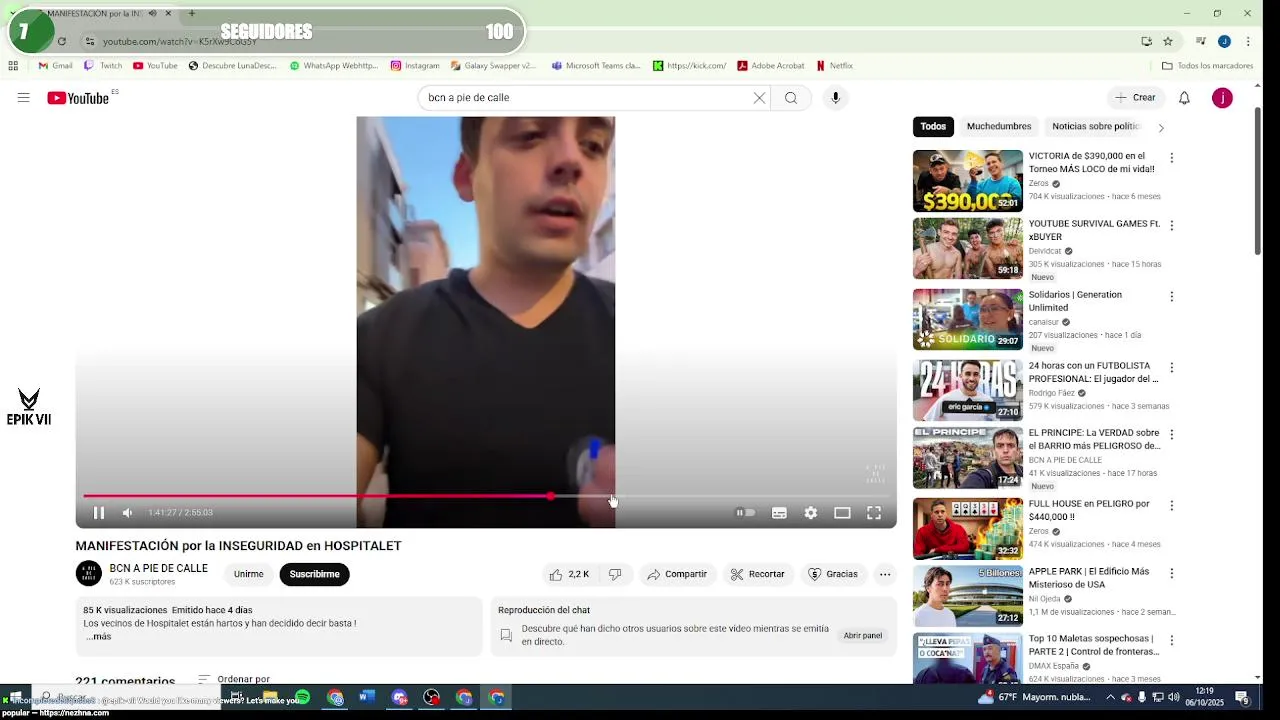The image size is (1280, 720).
Task: Open the Adobe Acrobat bookmark
Action: [771, 66]
